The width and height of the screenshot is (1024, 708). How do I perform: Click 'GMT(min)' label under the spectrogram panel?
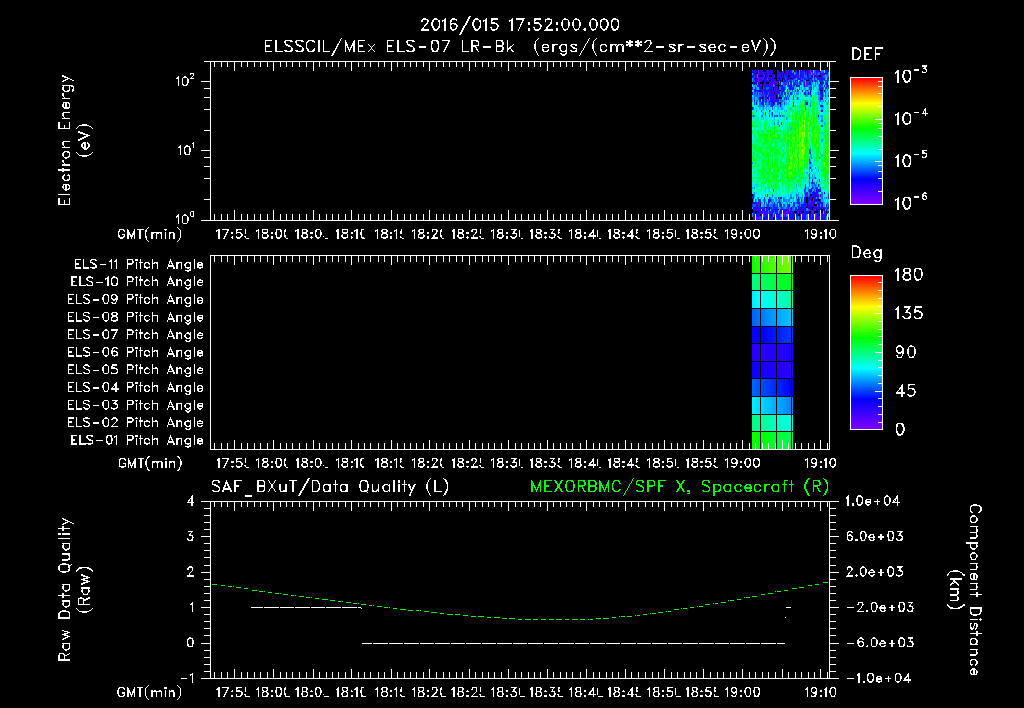tap(150, 234)
